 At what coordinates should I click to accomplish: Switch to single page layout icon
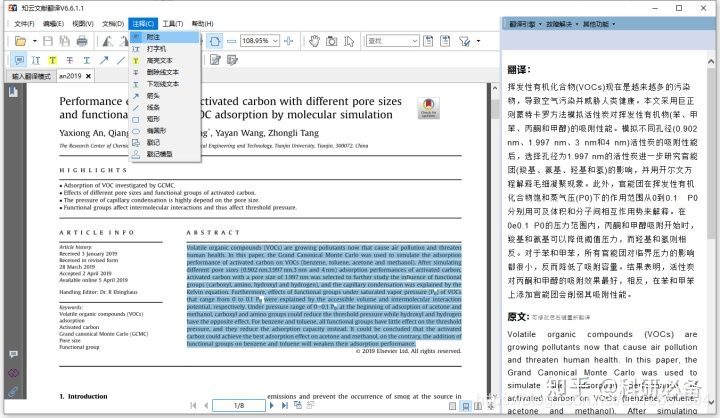(x=452, y=406)
